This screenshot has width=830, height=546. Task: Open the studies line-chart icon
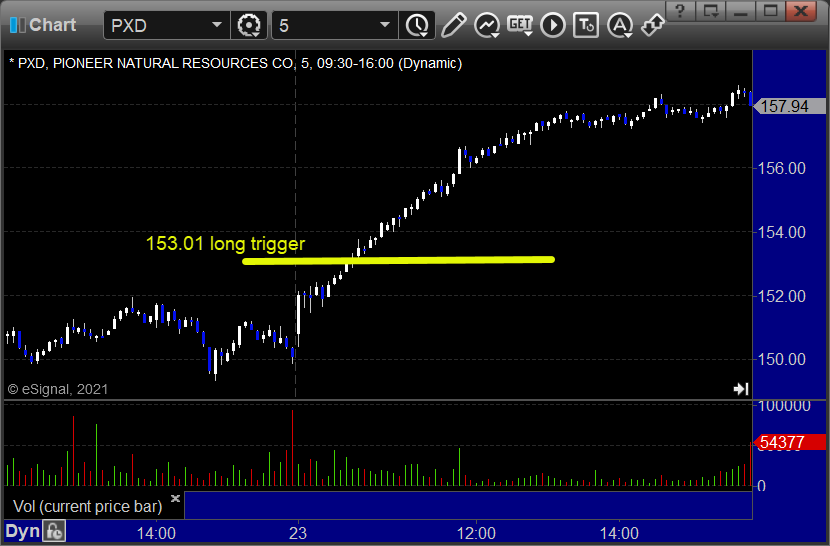coord(486,25)
